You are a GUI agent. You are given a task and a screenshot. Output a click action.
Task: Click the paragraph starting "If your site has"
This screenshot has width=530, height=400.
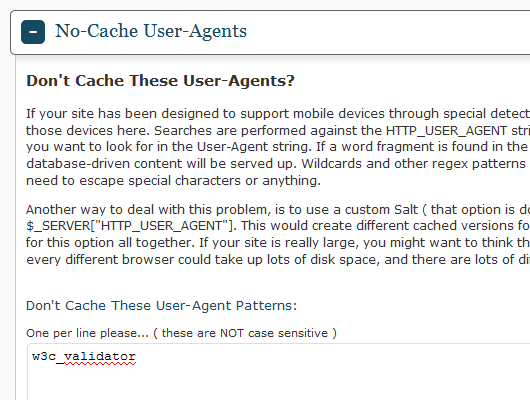[x=278, y=147]
